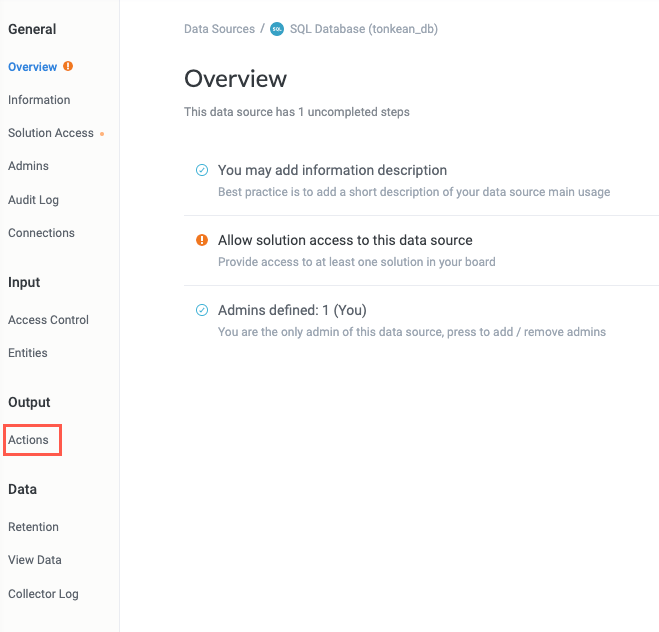Viewport: 659px width, 632px height.
Task: Click the SQL Database icon in breadcrumb
Action: (x=277, y=29)
